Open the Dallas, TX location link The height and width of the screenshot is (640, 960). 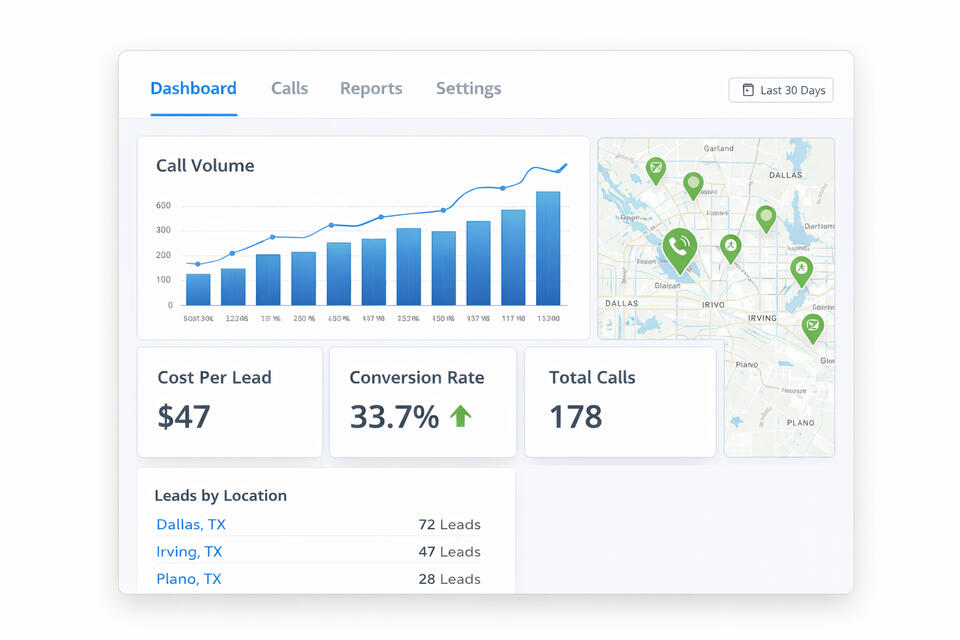tap(191, 524)
